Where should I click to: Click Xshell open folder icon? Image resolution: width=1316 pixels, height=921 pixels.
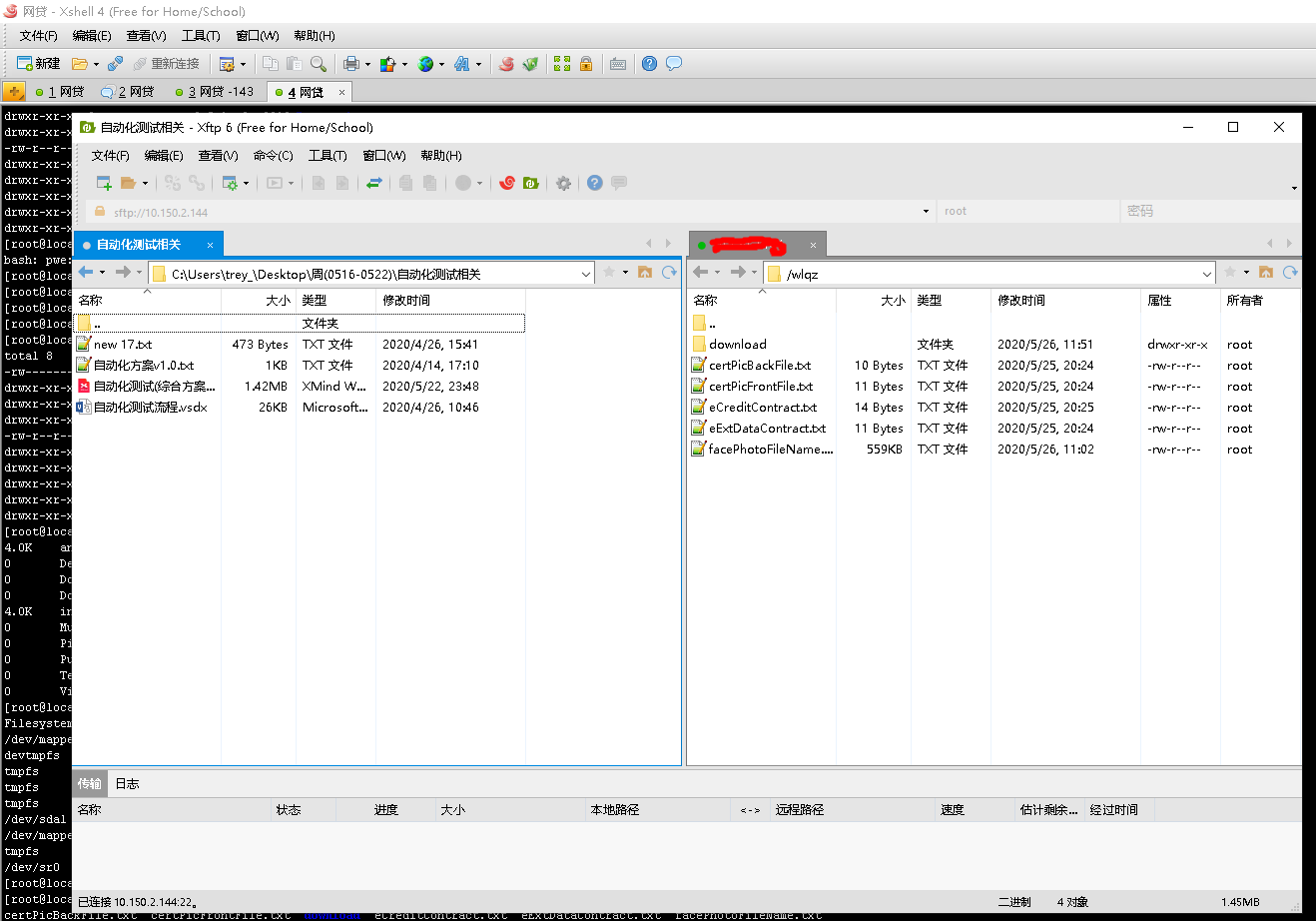point(79,63)
